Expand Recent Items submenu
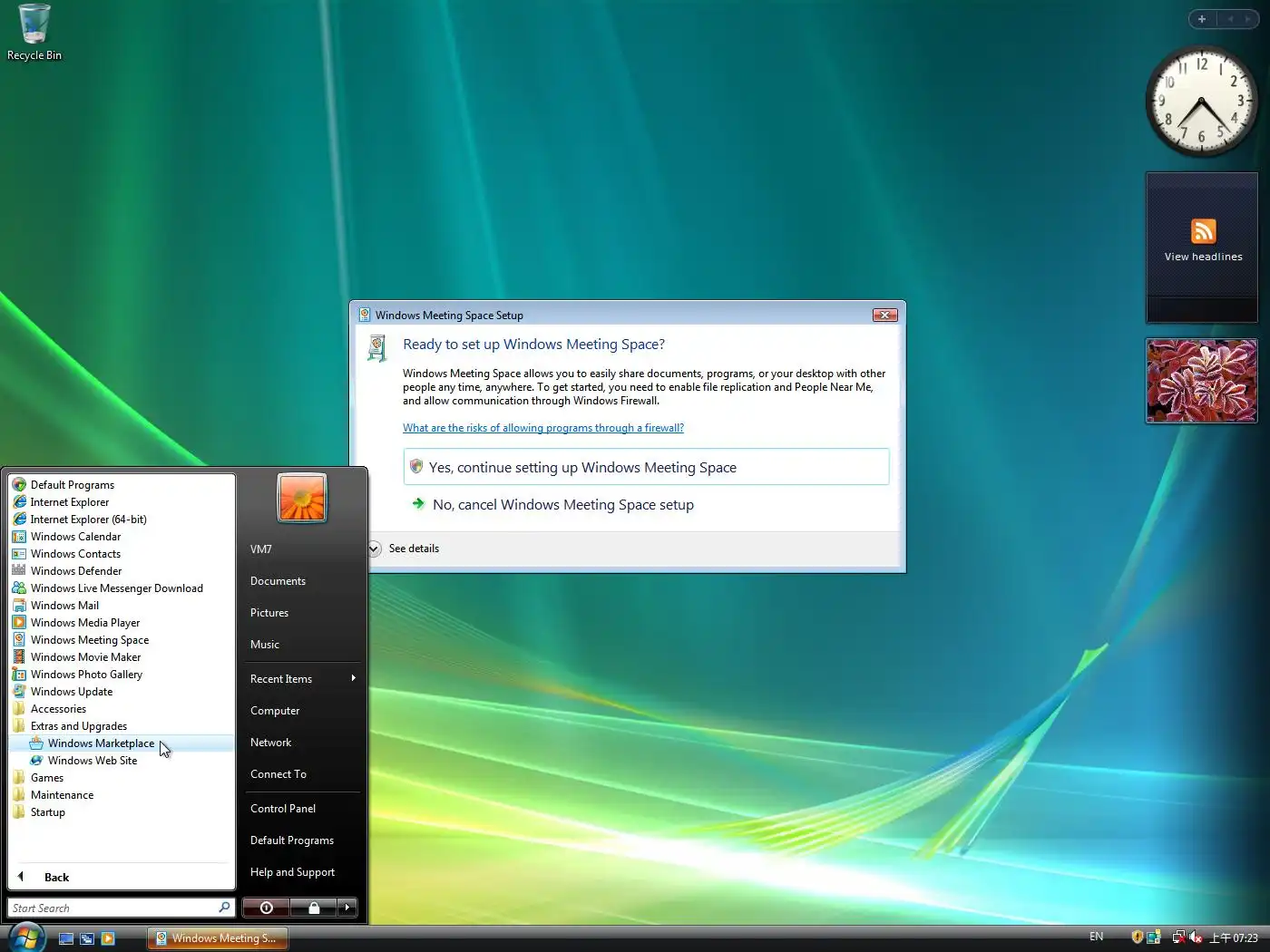The image size is (1270, 952). click(301, 679)
